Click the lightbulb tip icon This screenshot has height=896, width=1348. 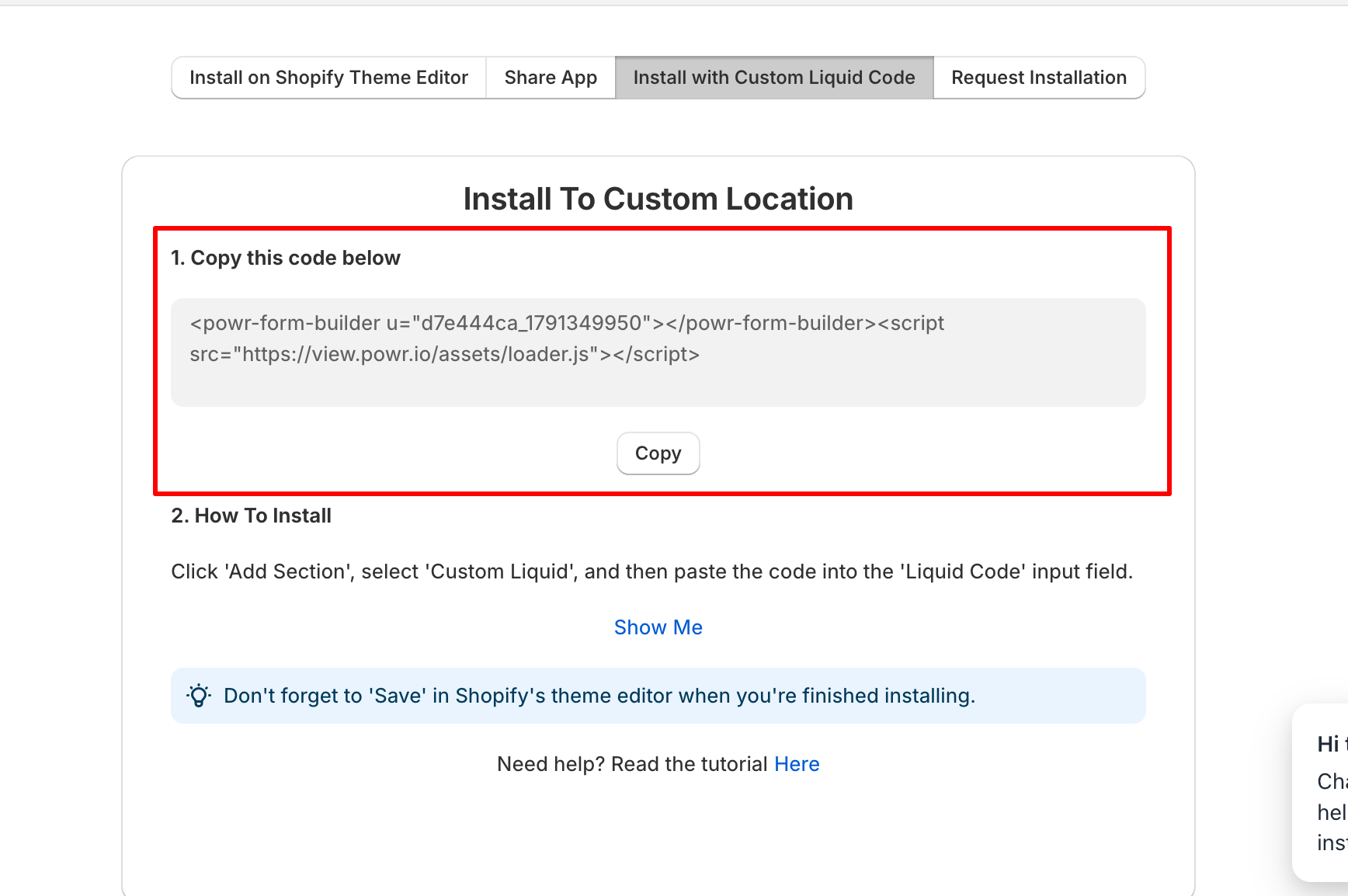click(199, 696)
